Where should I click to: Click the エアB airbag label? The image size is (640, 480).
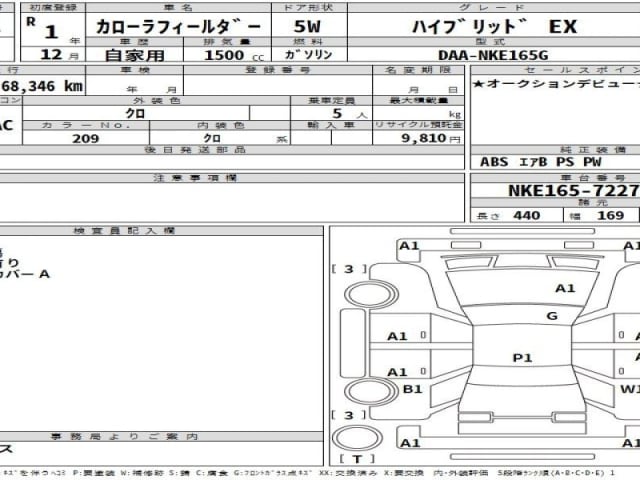533,162
